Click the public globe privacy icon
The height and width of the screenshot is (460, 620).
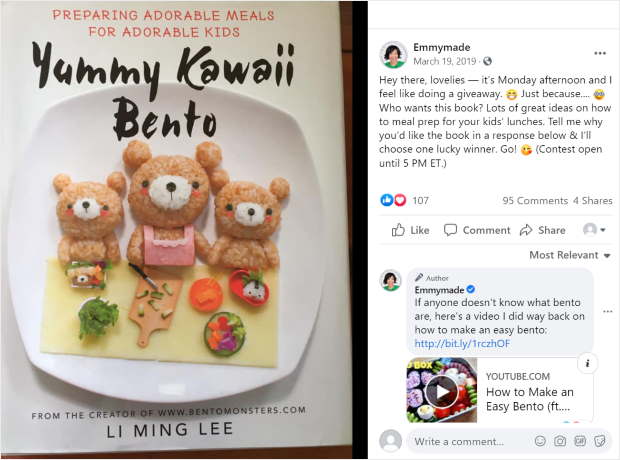pos(488,61)
